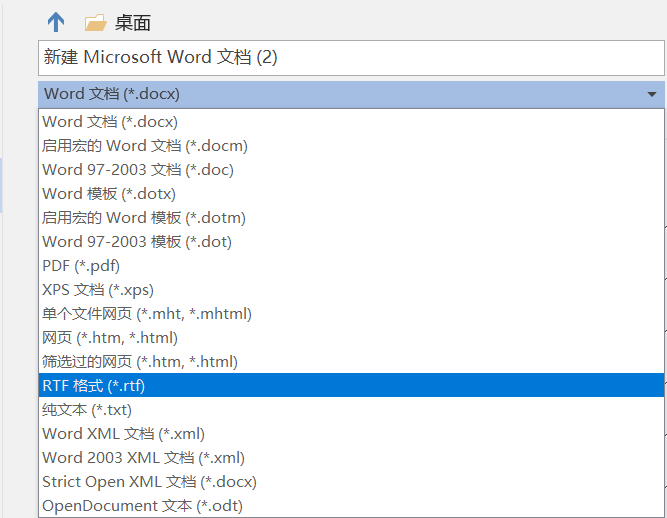Click the file type dropdown arrow
Screen dimensions: 667x518
pyautogui.click(x=651, y=94)
